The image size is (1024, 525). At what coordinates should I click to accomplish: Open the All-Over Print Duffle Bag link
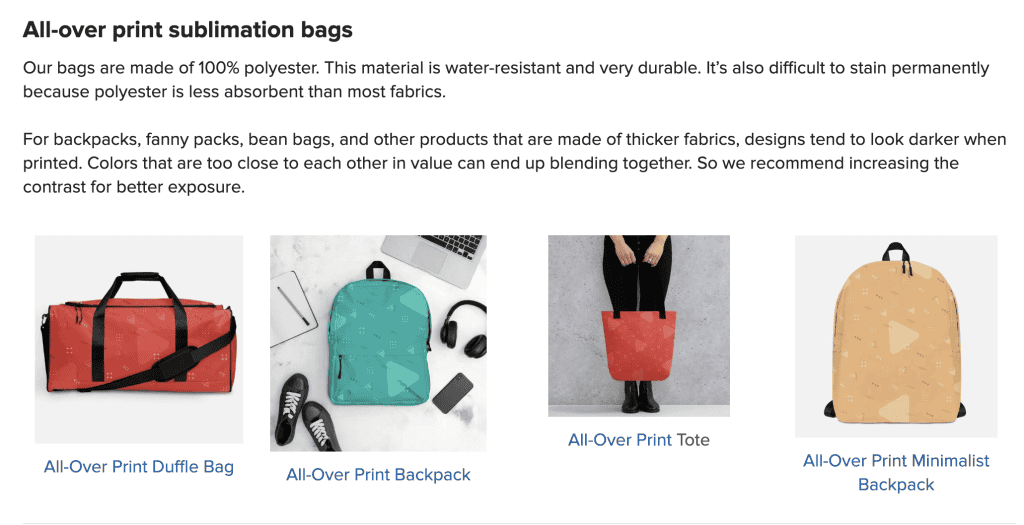(x=138, y=467)
